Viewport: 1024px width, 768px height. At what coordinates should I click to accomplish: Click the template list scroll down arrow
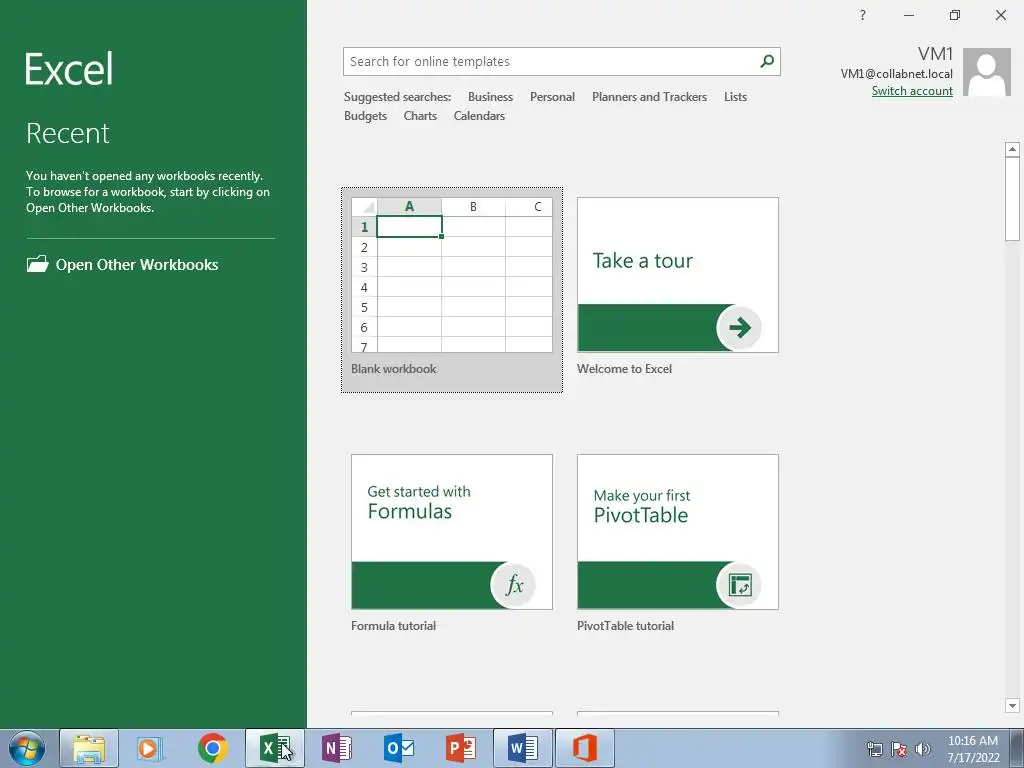1012,705
